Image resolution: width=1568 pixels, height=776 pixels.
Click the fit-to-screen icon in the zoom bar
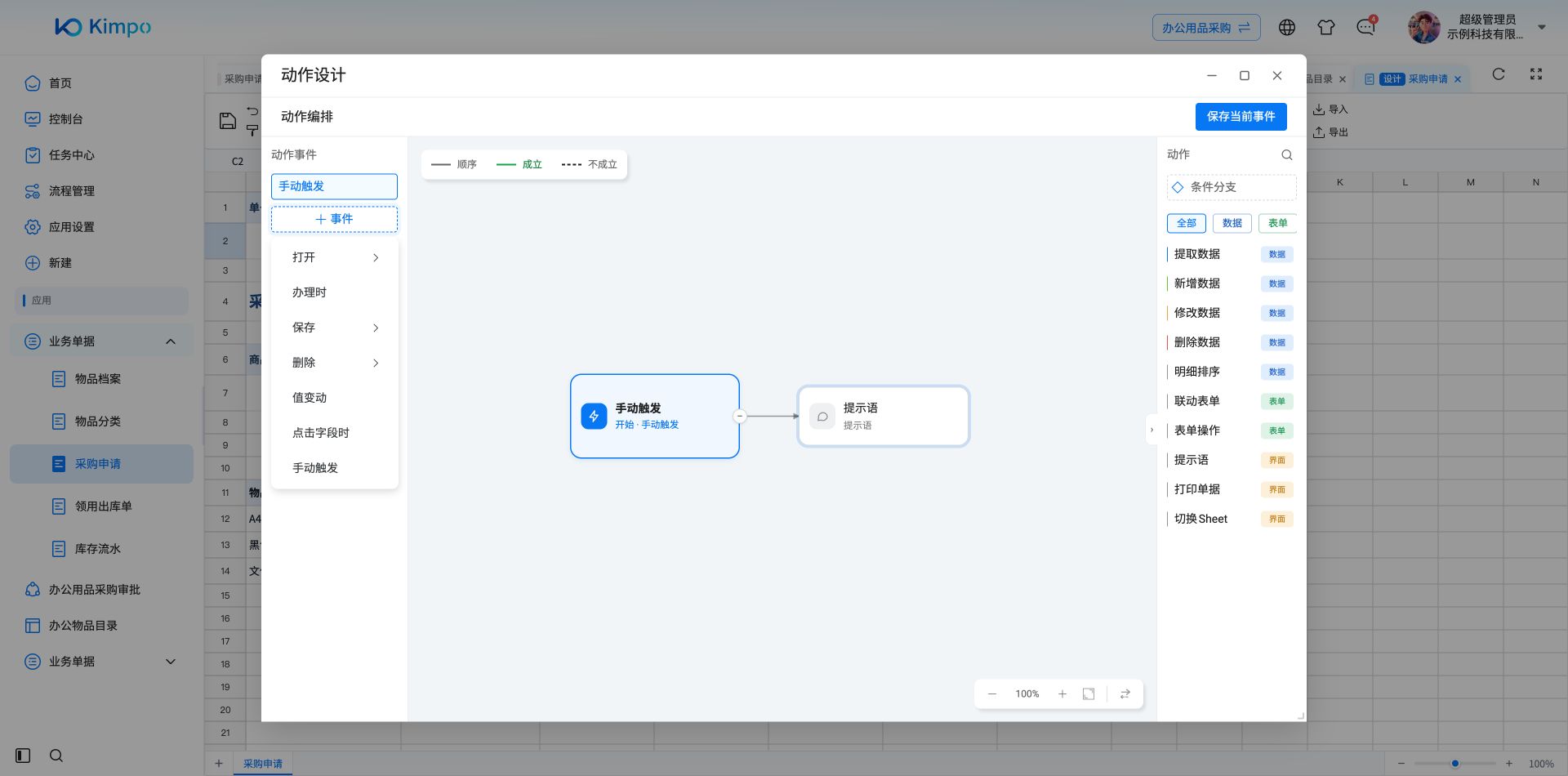coord(1089,693)
